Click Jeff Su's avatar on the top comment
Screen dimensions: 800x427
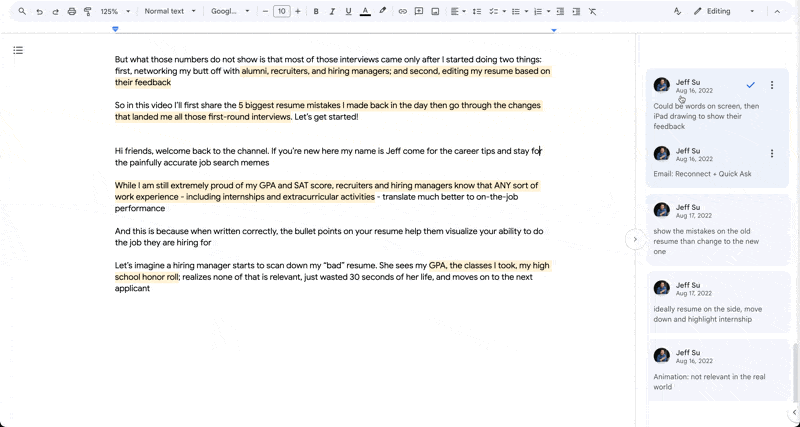(x=662, y=85)
